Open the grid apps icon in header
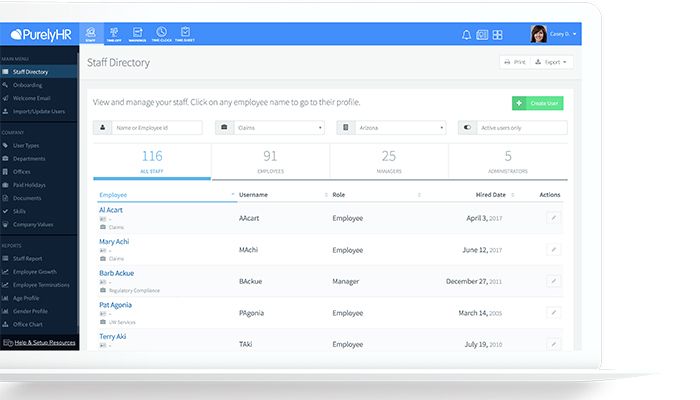This screenshot has width=700, height=400. click(x=497, y=35)
